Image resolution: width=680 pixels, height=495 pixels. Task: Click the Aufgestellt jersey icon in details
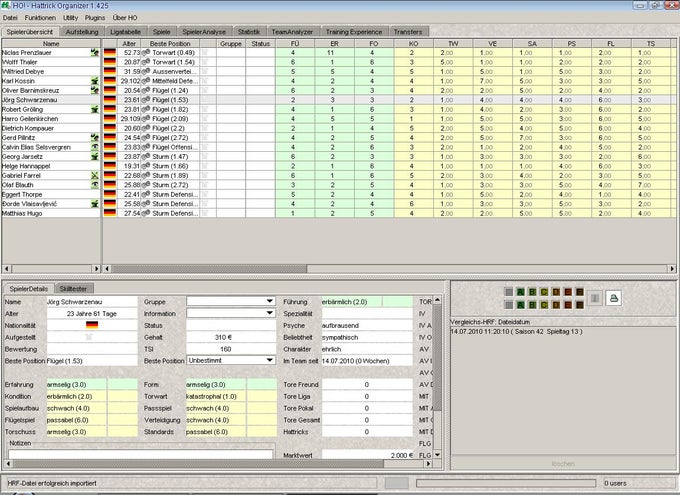click(89, 337)
